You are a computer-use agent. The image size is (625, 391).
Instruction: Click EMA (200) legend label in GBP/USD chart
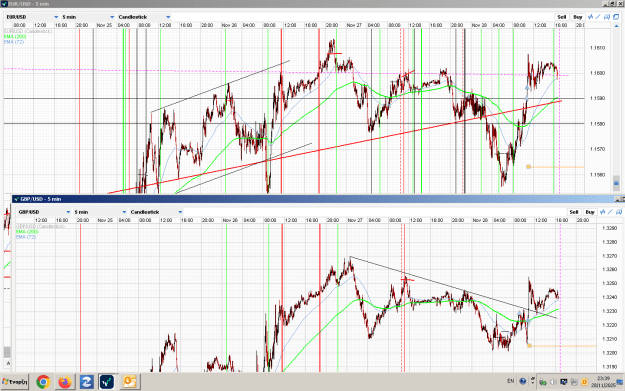coord(28,231)
